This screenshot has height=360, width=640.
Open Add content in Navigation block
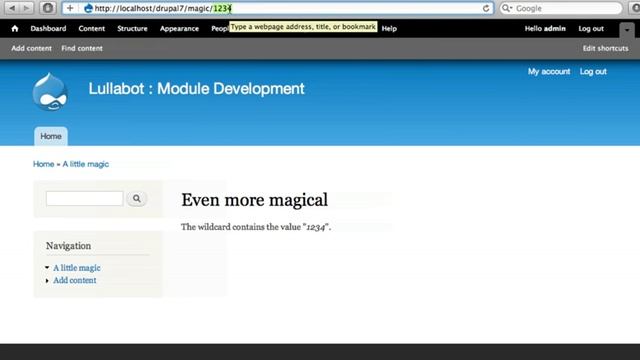75,280
